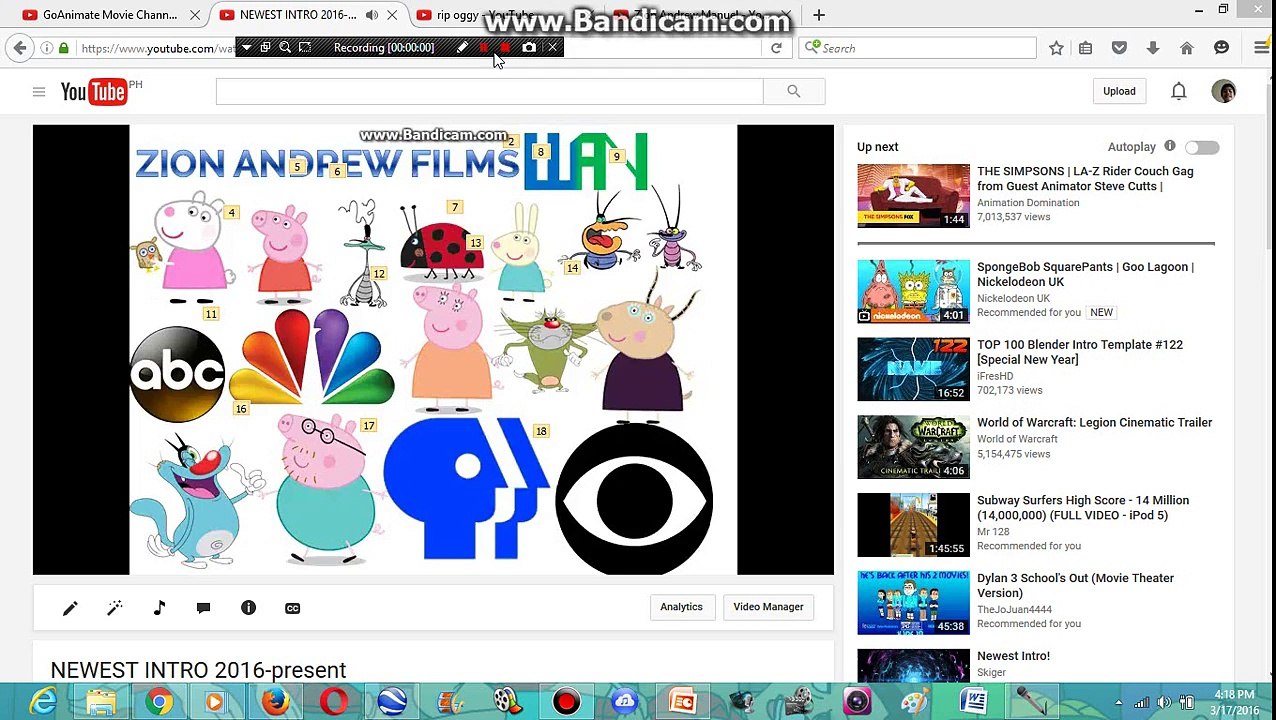Open the Subtitles CC tool
The image size is (1276, 720).
pyautogui.click(x=293, y=608)
